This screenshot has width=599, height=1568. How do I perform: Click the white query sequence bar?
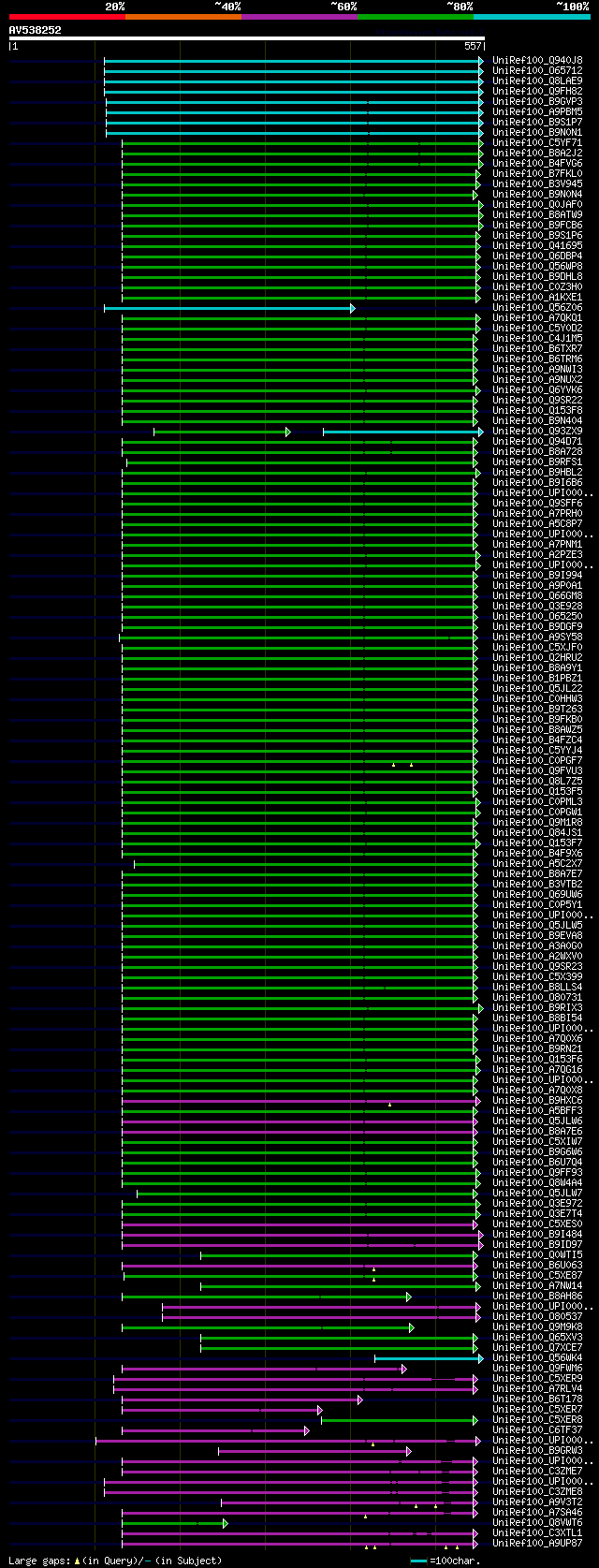[246, 38]
